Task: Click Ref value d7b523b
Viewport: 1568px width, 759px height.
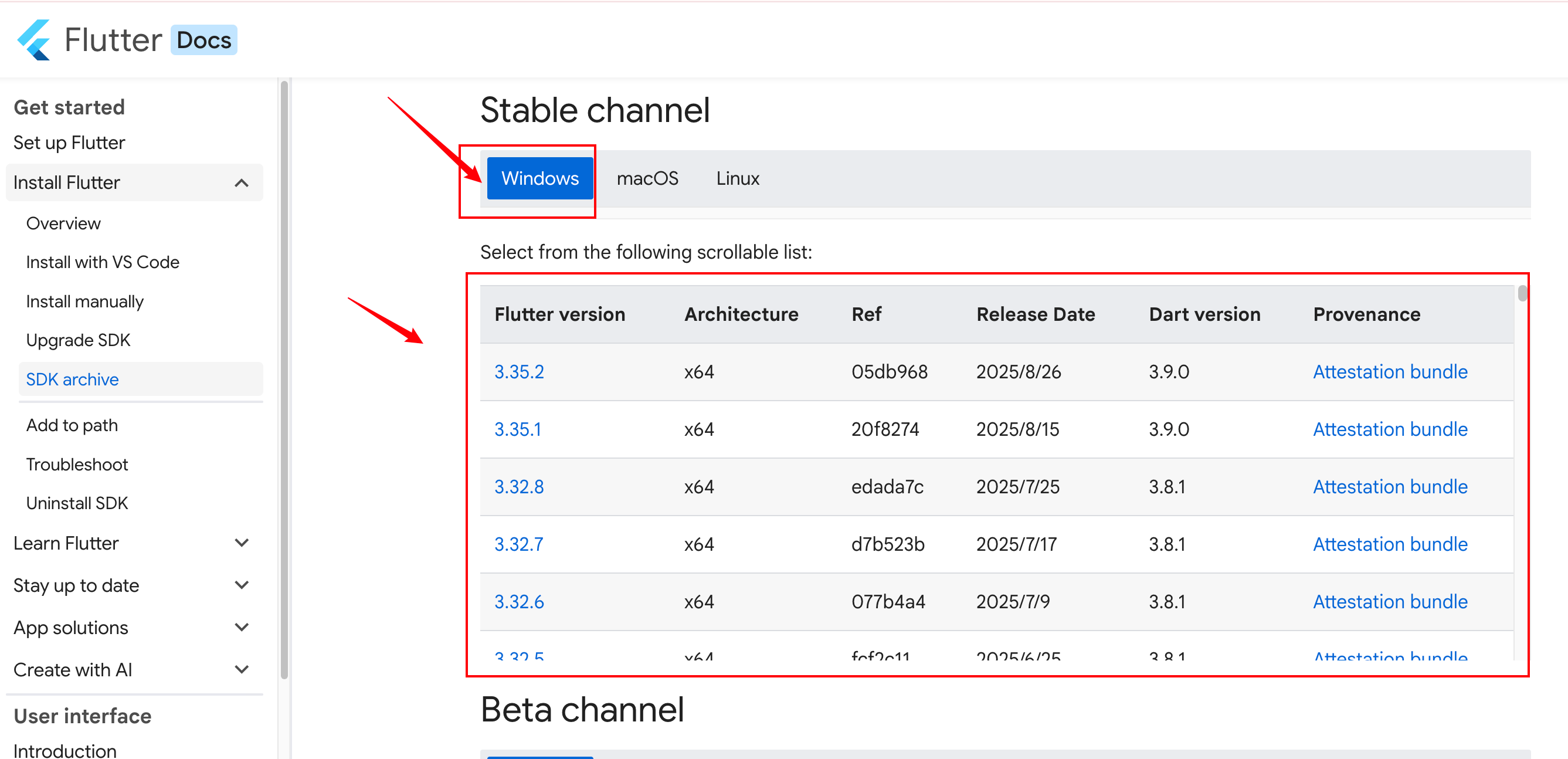Action: (x=887, y=544)
